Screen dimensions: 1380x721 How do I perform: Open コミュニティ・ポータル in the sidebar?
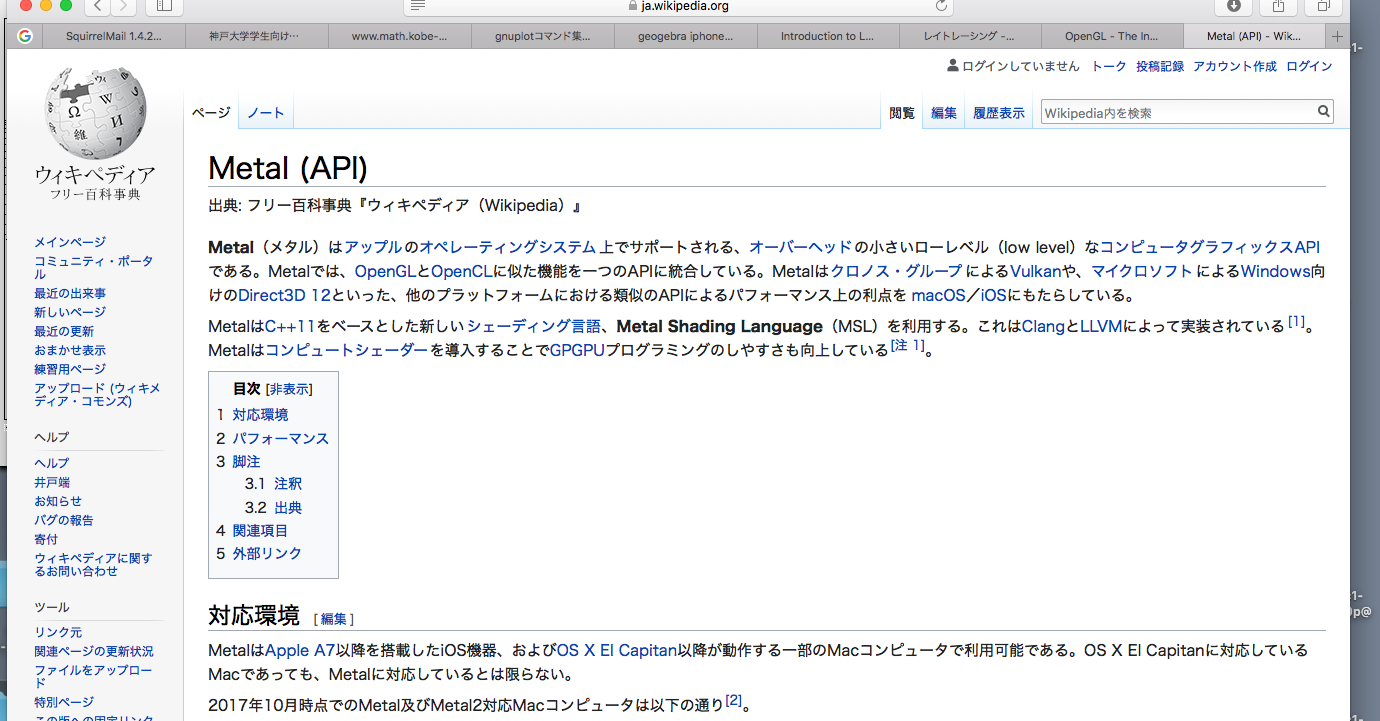94,267
